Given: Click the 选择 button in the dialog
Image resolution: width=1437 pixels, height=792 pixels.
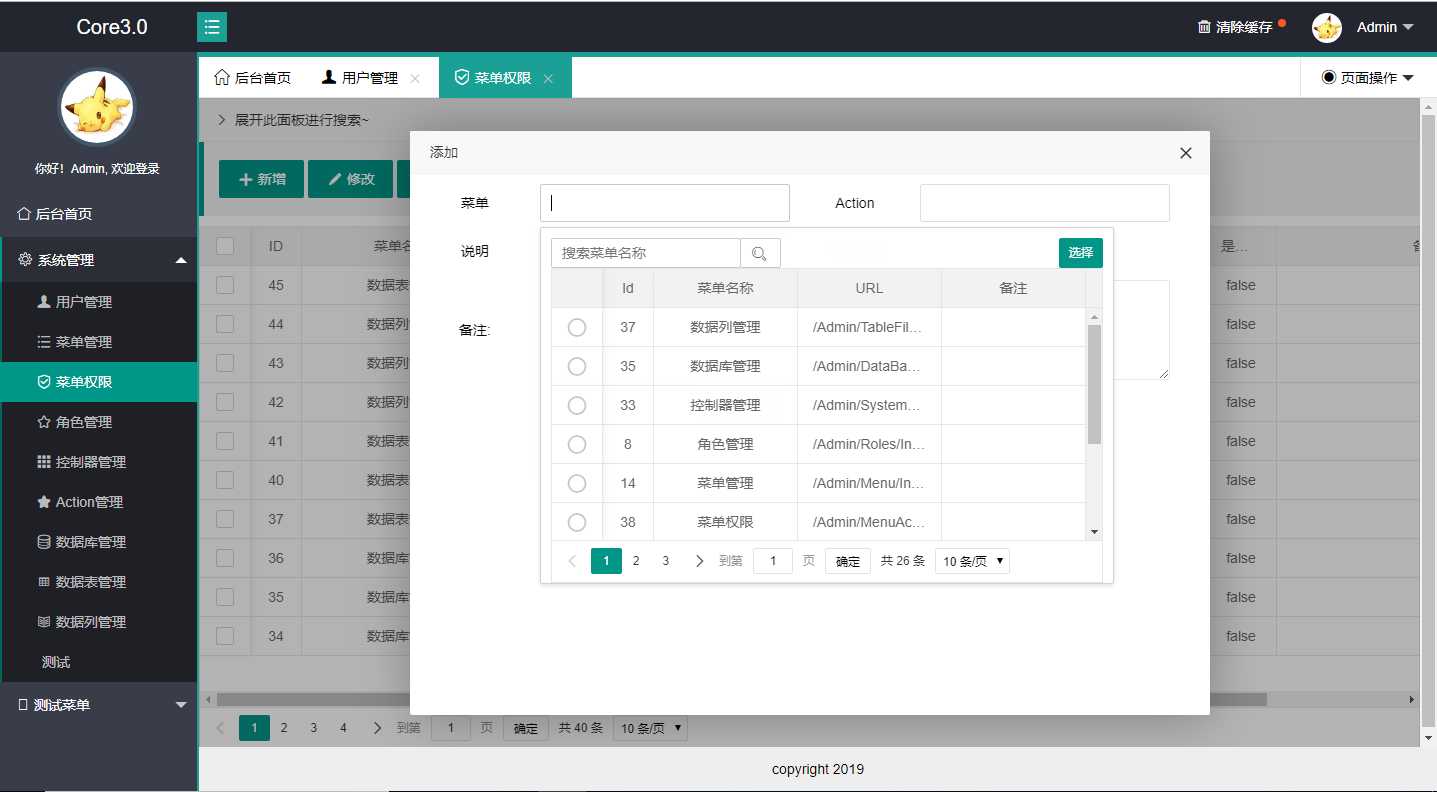Looking at the screenshot, I should click(1080, 253).
